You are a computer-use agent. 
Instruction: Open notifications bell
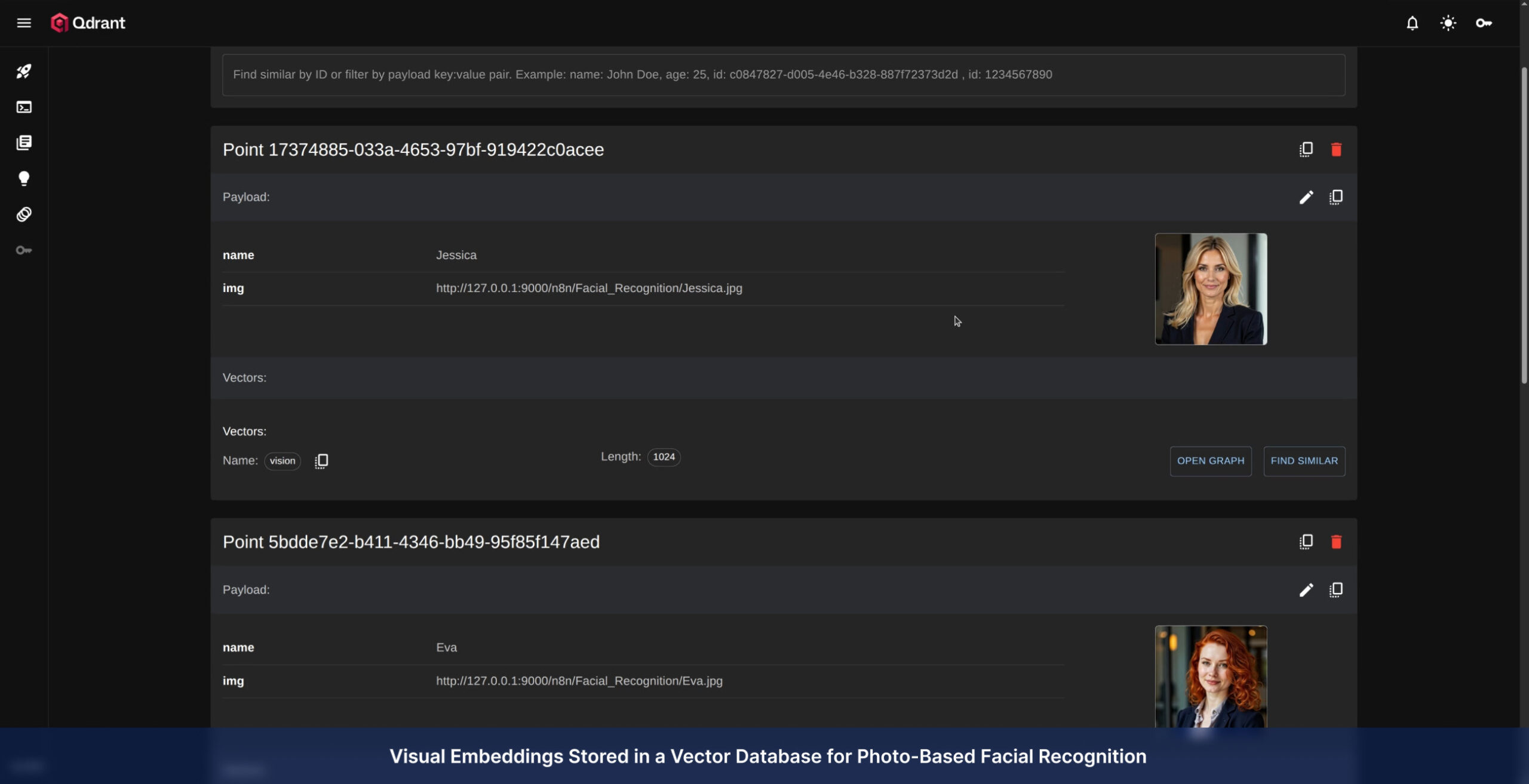tap(1412, 23)
